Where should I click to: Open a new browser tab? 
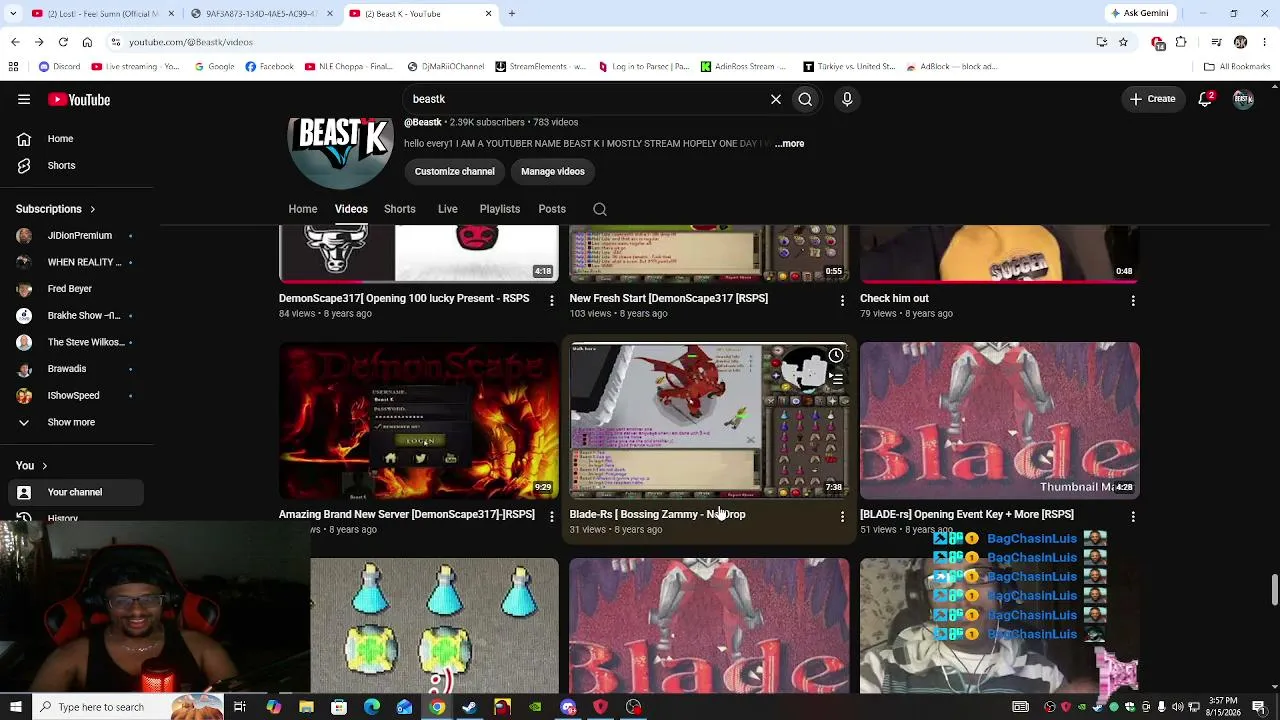point(512,13)
